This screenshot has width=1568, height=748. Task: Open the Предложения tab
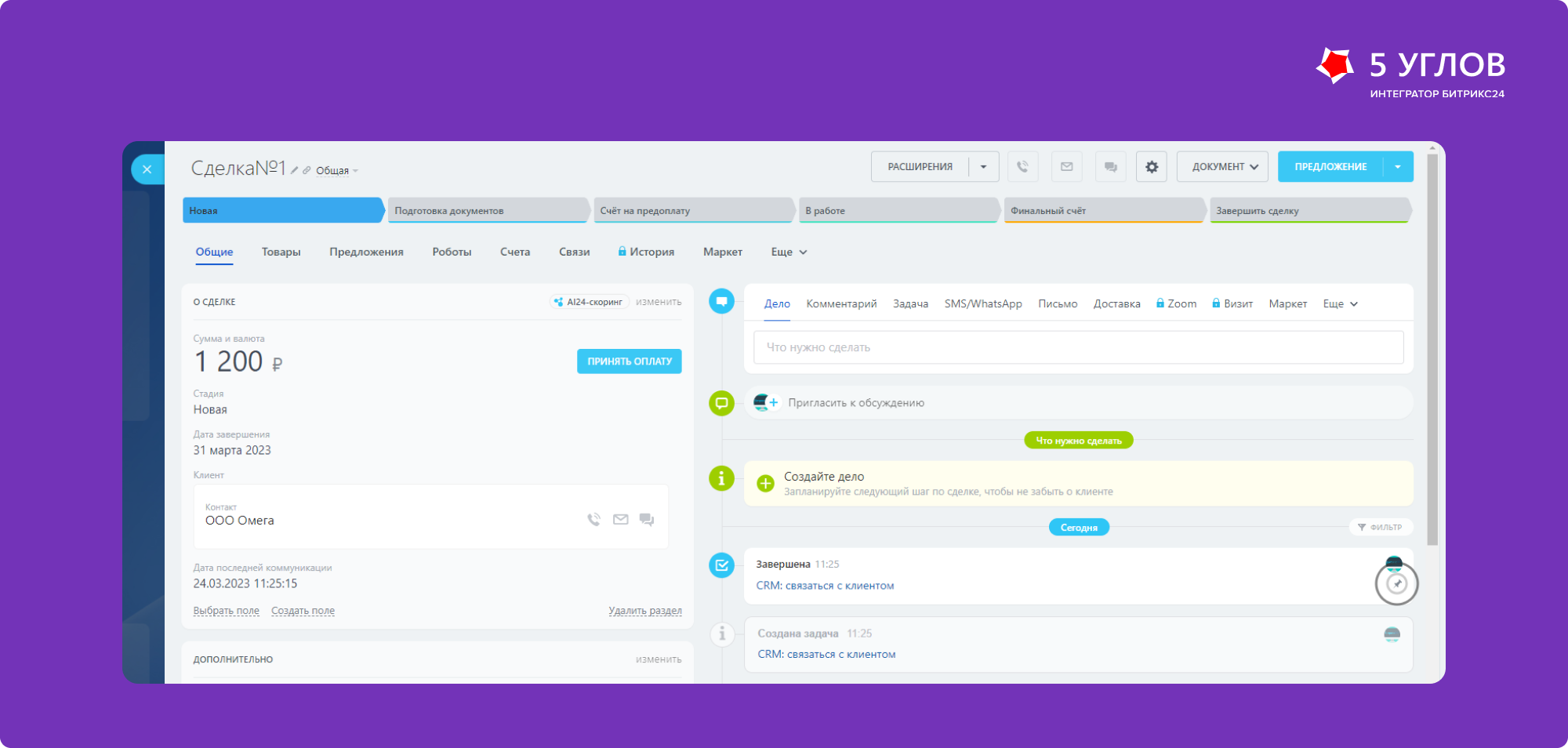366,252
